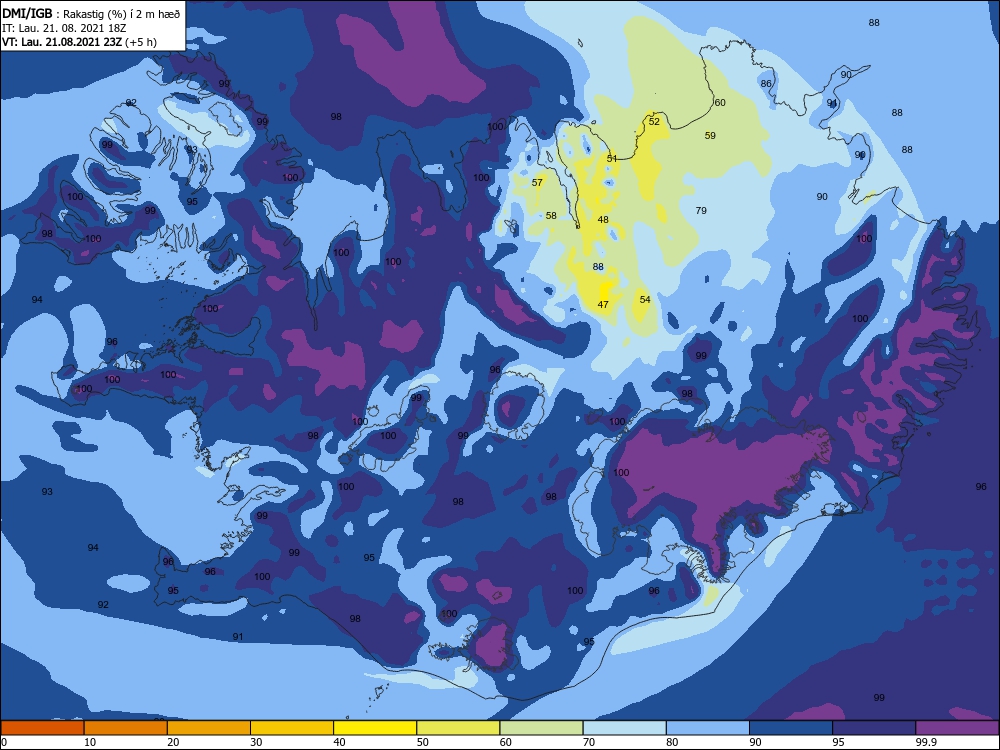Click the 51 humidity value on the map

coord(612,158)
